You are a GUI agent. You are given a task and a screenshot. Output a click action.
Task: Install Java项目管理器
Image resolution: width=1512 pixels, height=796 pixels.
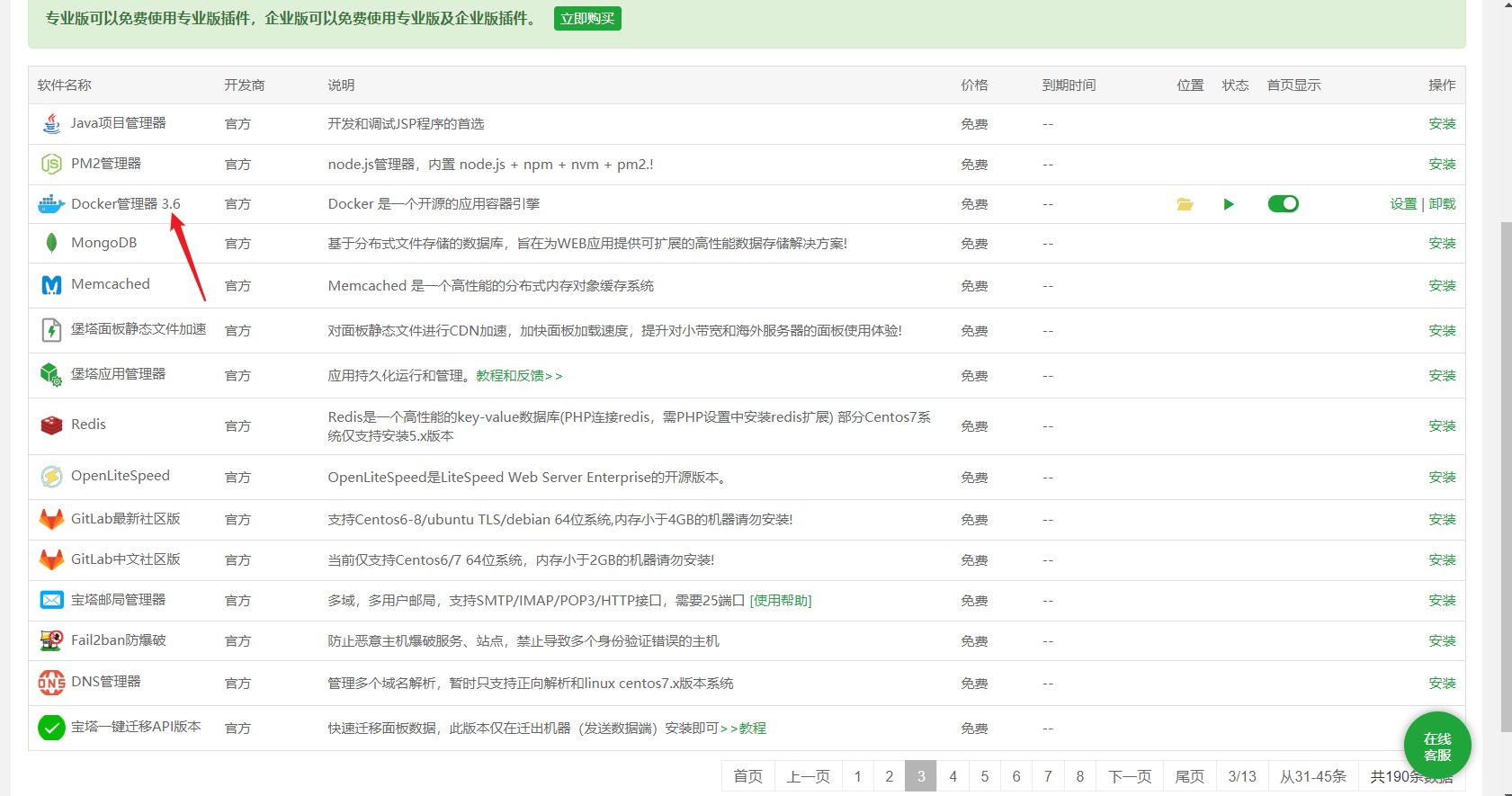coord(1442,124)
